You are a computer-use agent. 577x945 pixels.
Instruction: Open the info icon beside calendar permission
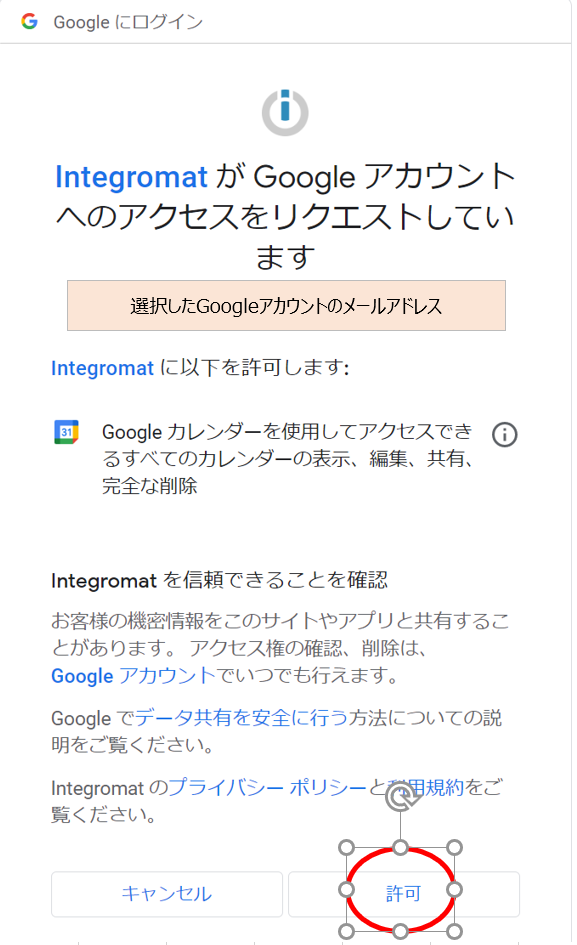coord(505,435)
